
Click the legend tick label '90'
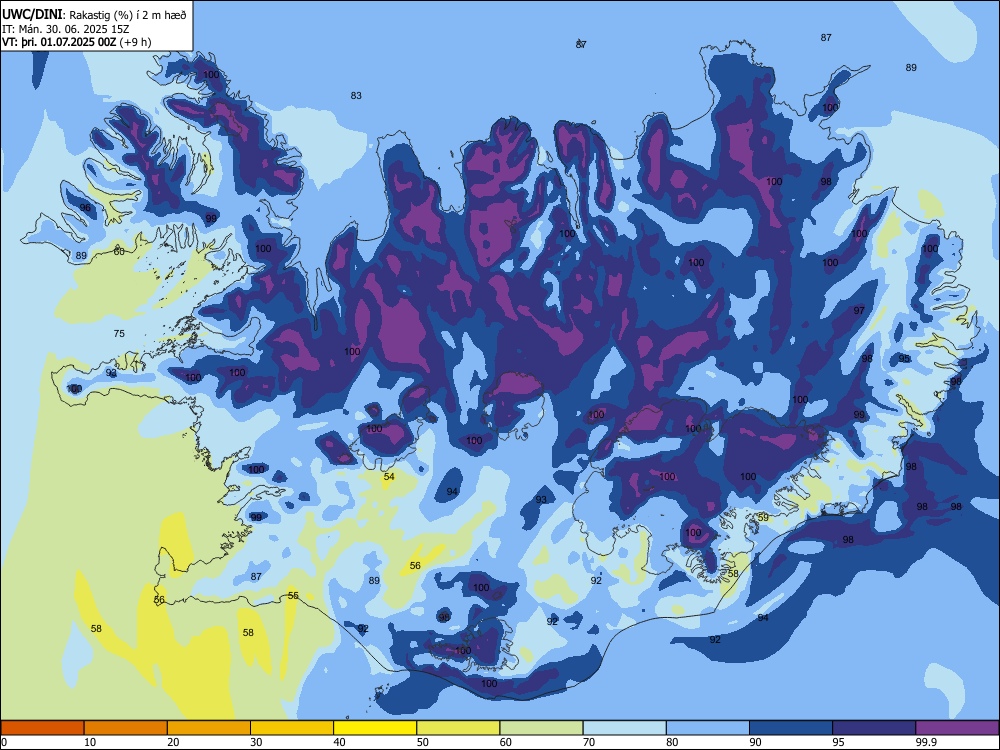pyautogui.click(x=755, y=742)
